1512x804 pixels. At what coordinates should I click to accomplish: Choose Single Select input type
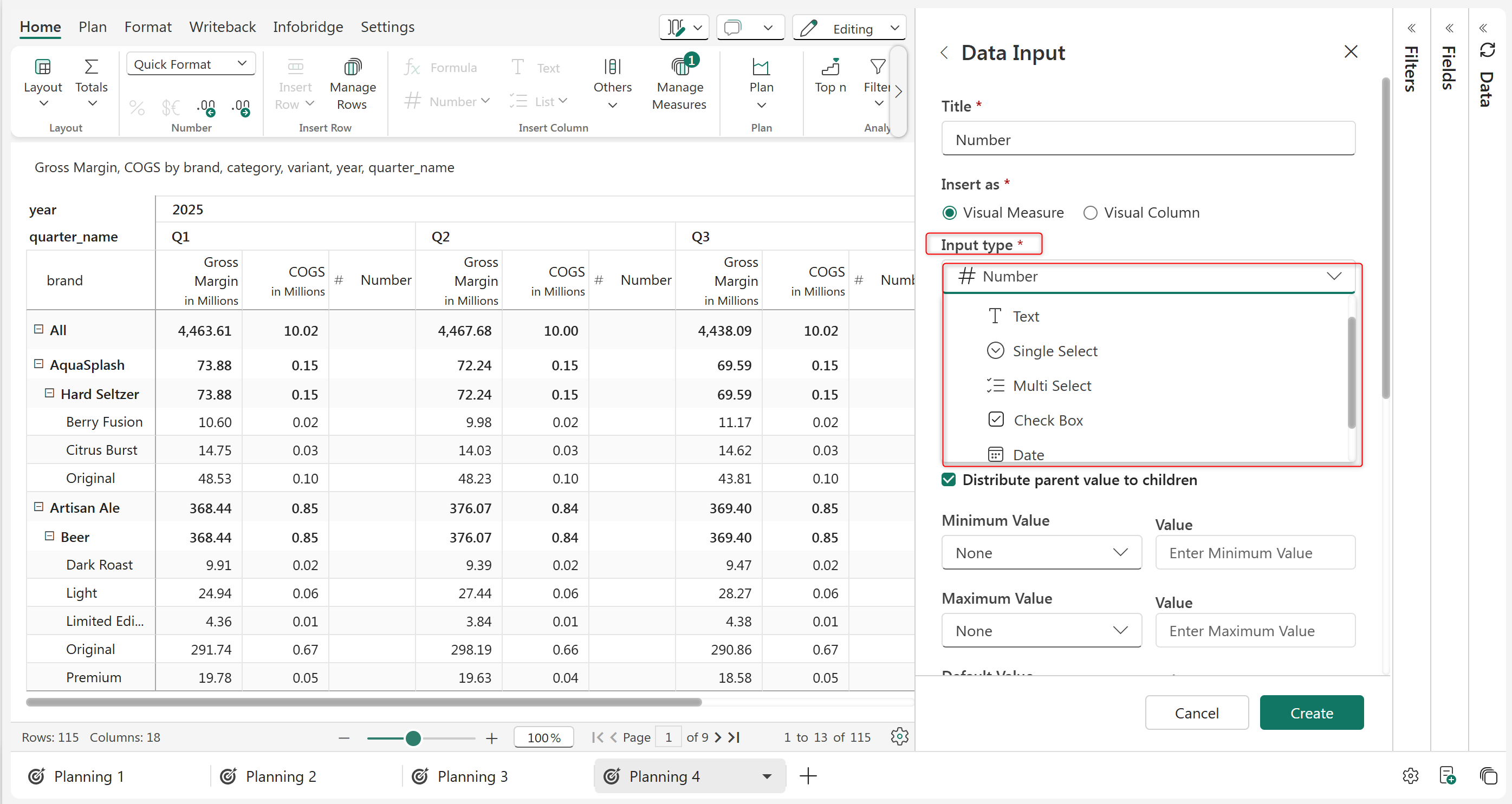1054,351
